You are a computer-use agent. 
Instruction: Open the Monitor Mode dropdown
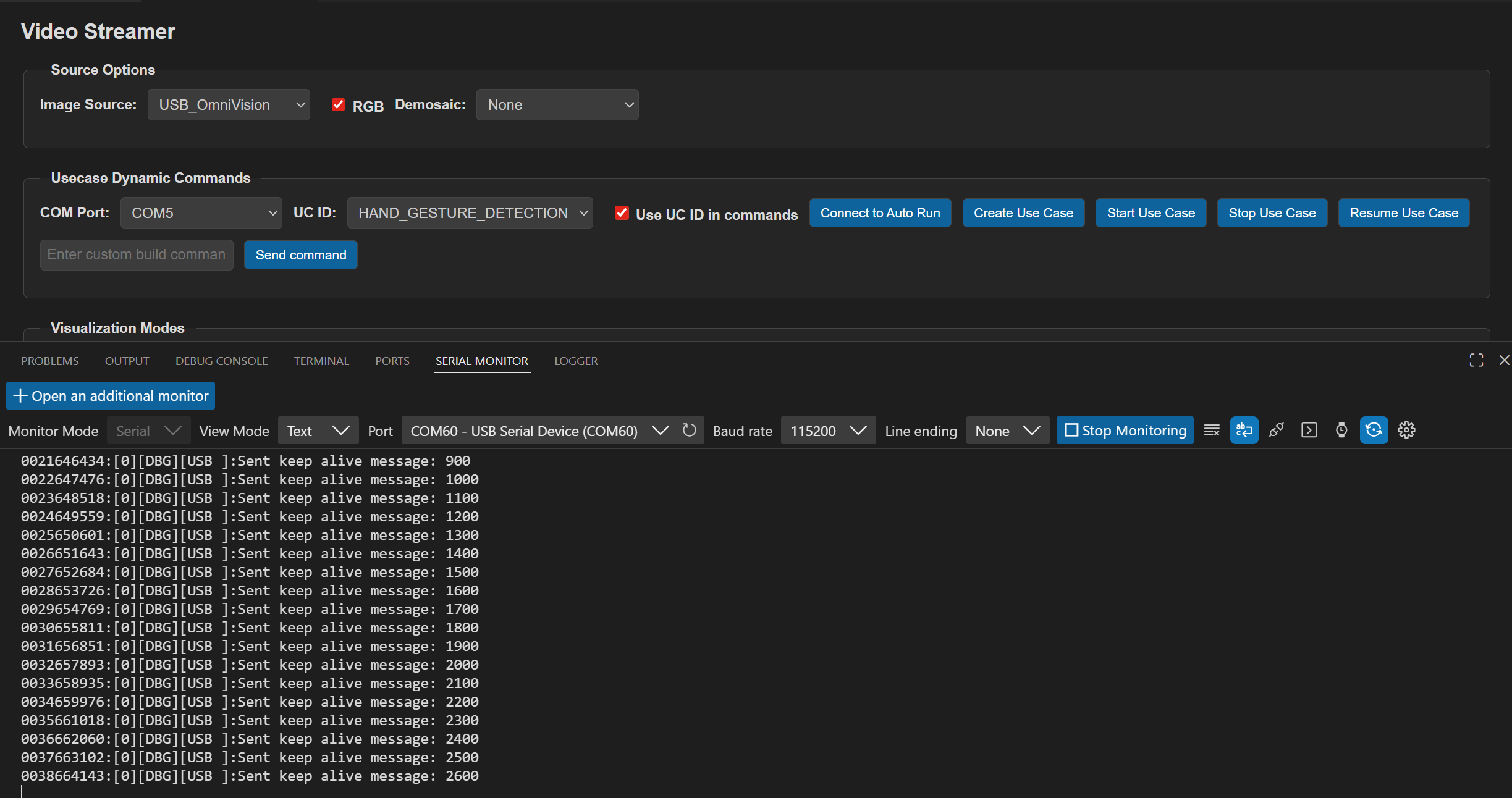(148, 430)
